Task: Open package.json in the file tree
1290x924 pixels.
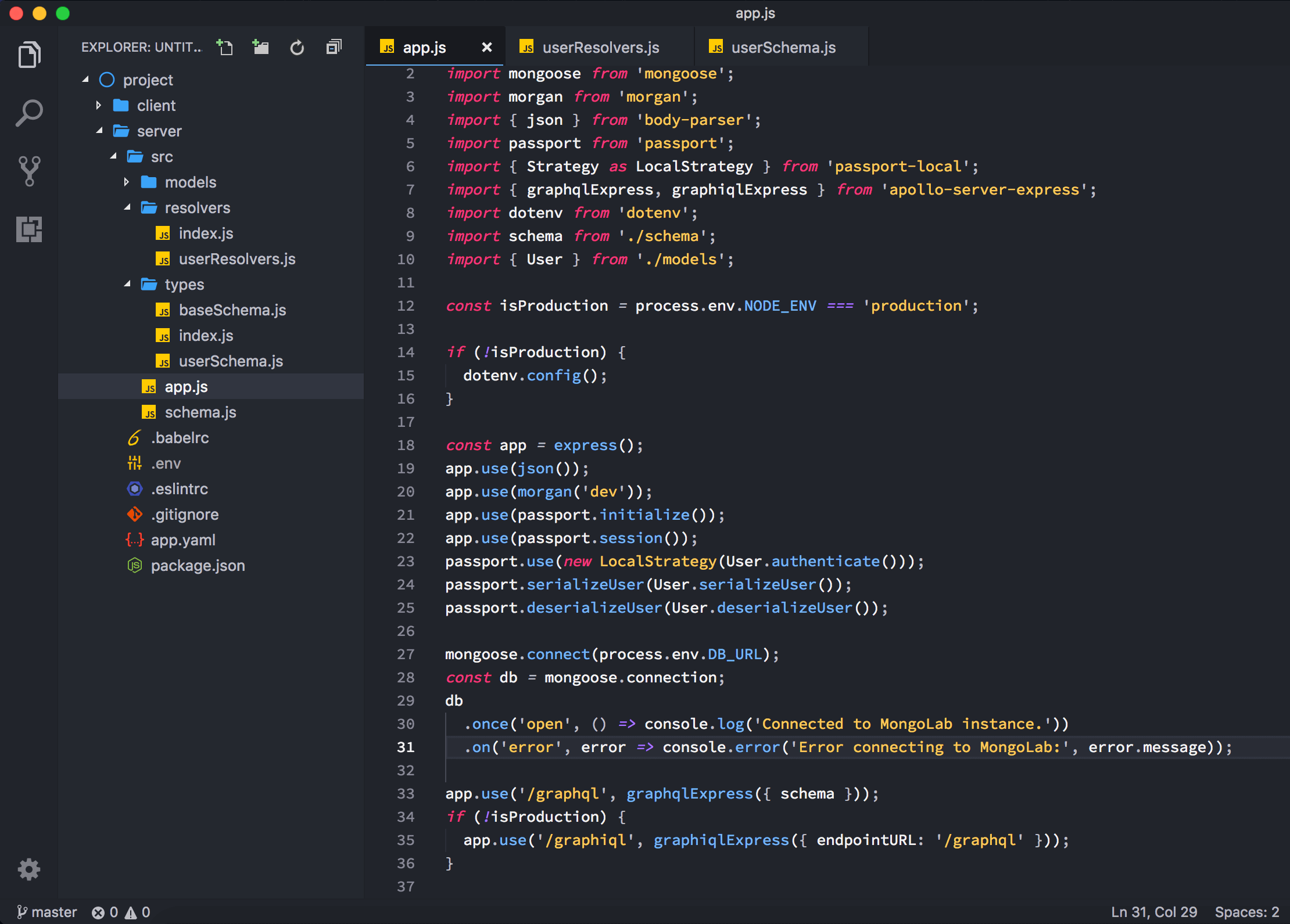Action: click(198, 566)
